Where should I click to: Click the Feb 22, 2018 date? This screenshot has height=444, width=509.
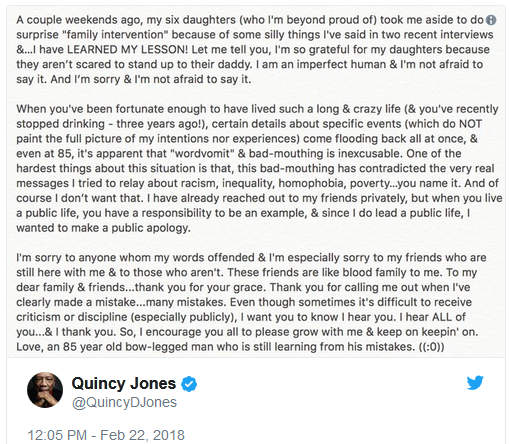coord(142,435)
